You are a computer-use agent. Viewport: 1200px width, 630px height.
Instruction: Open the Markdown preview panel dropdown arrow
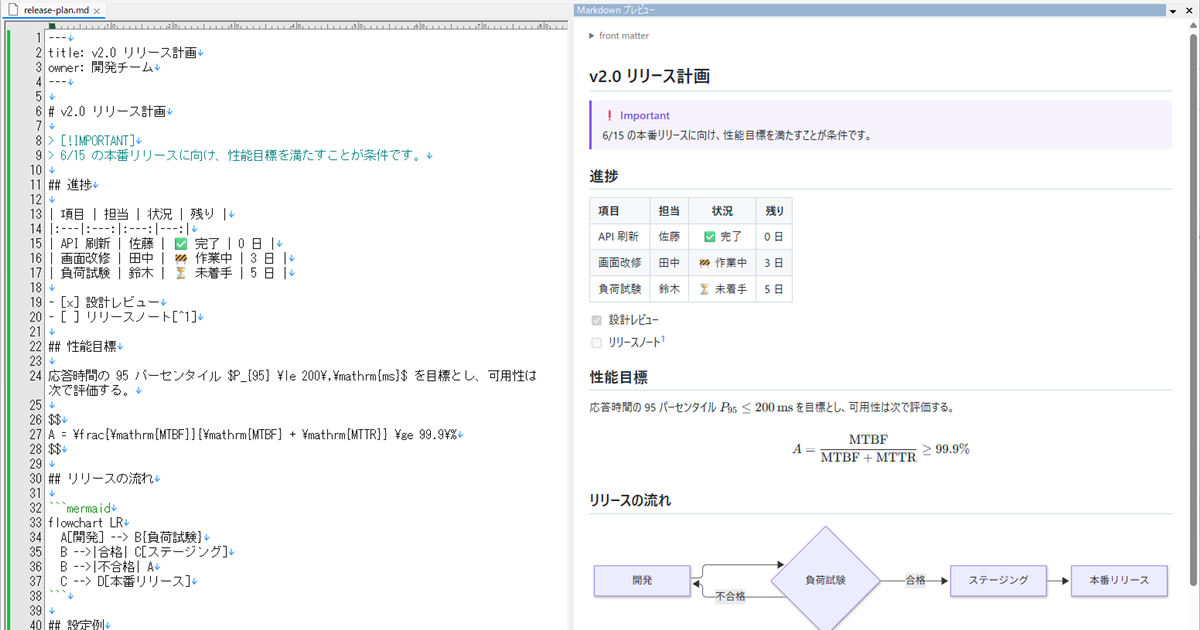(1172, 10)
